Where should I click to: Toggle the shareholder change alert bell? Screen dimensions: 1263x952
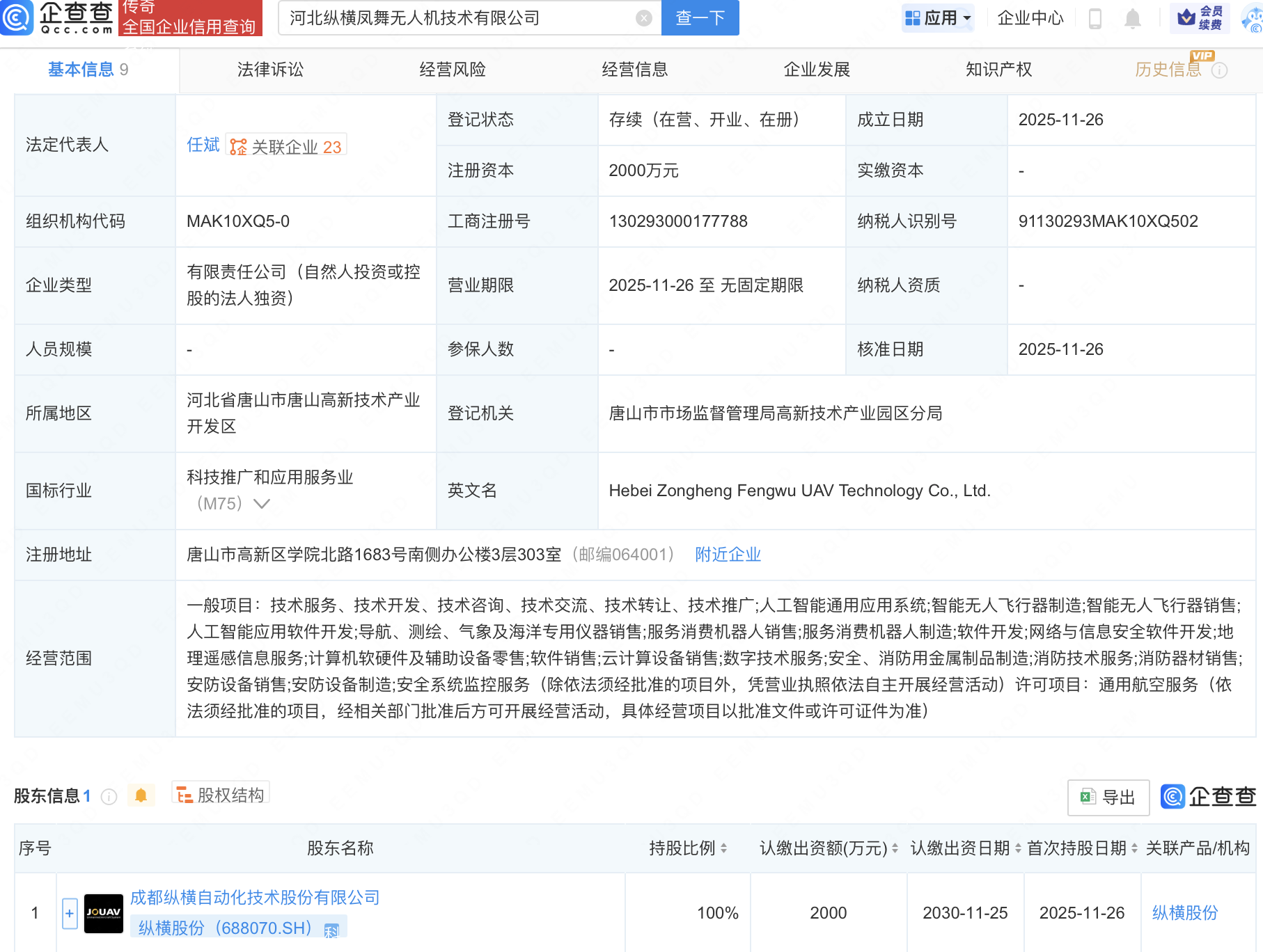141,795
